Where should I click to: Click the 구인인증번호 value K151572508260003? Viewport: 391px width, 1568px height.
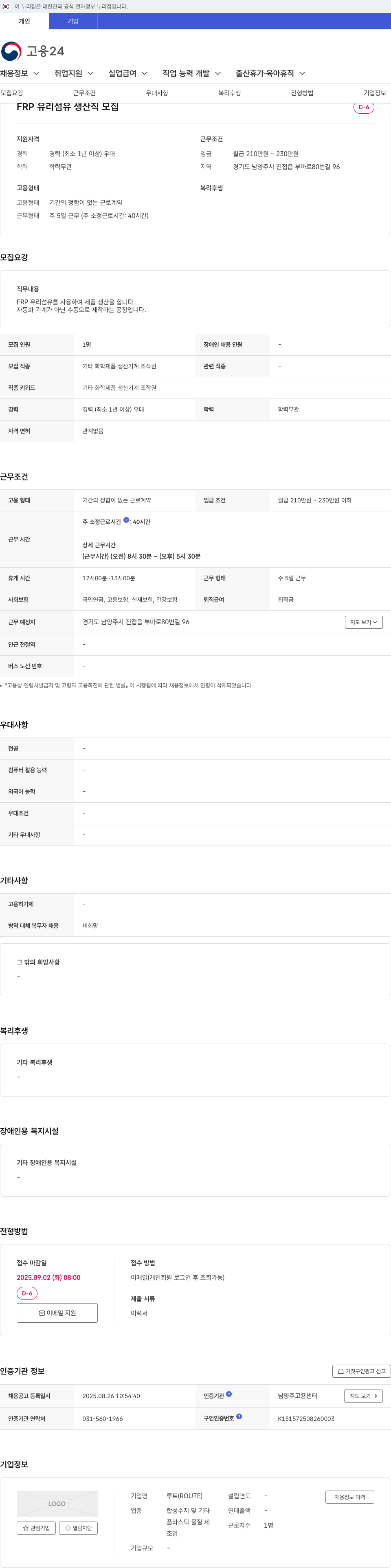click(x=306, y=1419)
